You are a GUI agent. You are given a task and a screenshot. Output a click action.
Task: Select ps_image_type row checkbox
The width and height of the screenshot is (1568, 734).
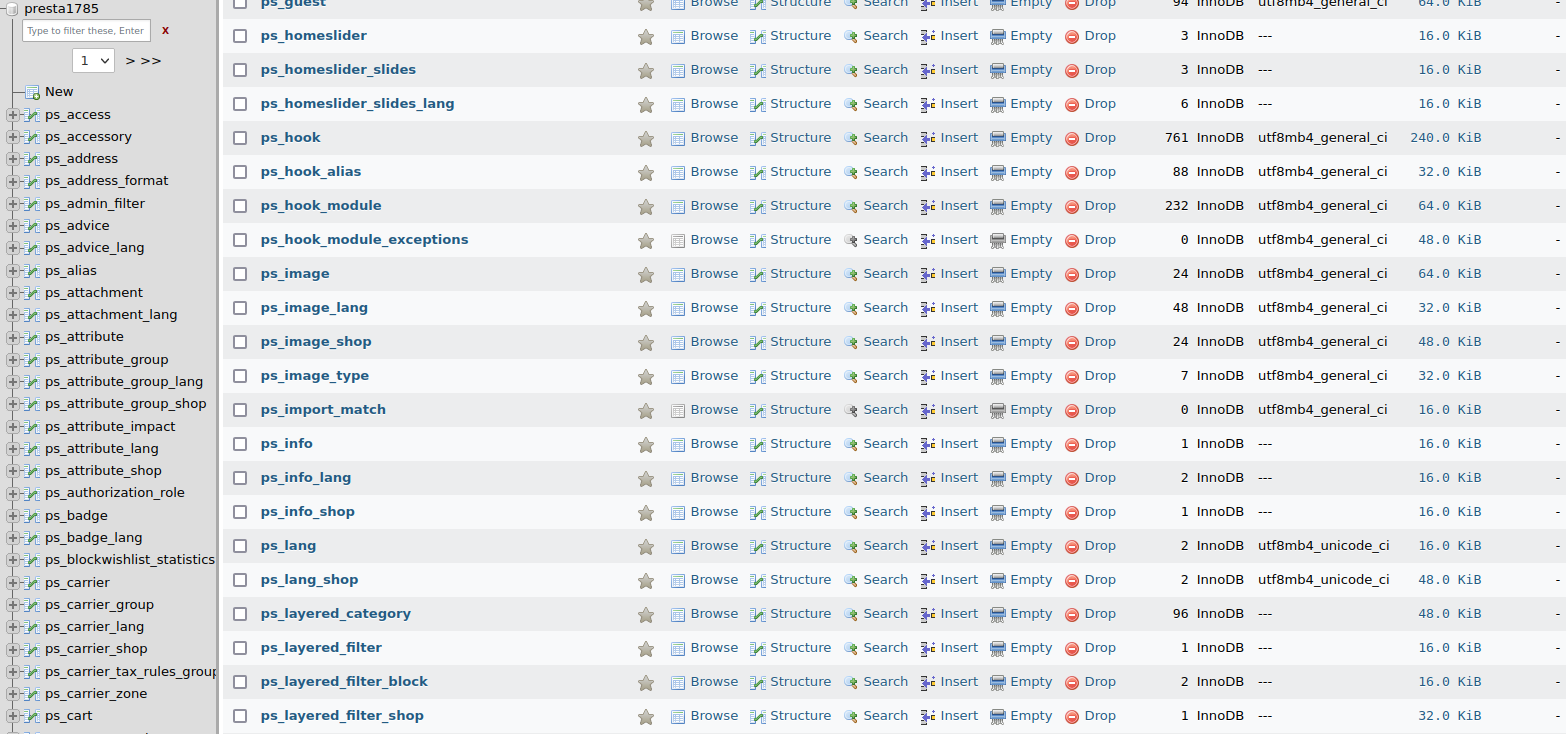(240, 376)
